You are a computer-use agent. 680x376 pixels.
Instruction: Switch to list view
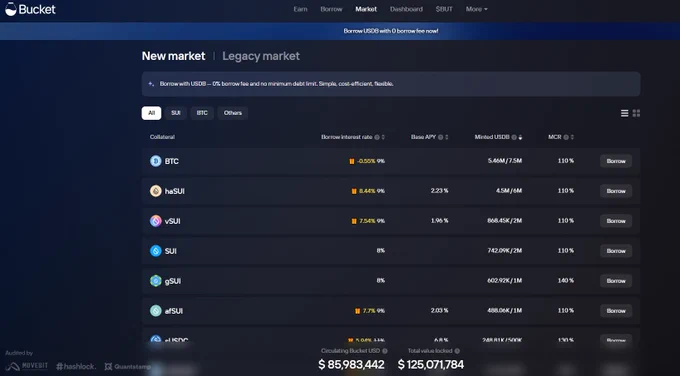pos(624,113)
